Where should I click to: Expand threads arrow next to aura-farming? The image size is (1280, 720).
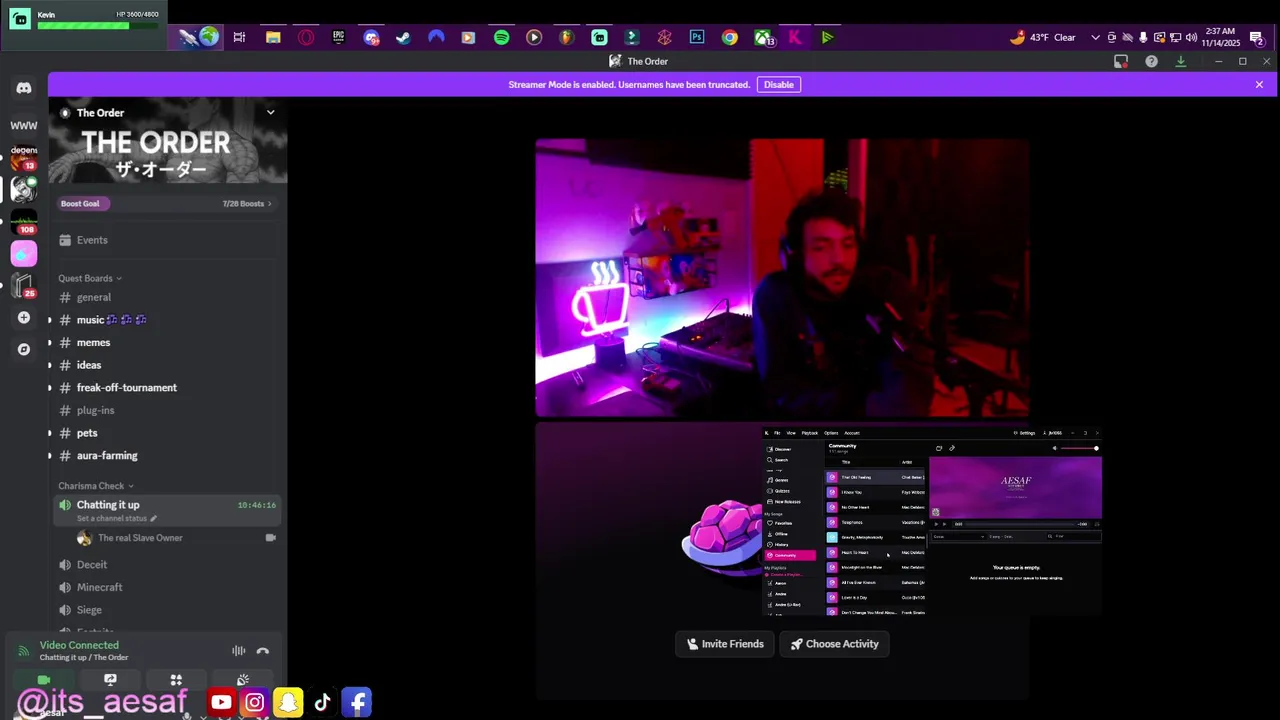(x=50, y=456)
